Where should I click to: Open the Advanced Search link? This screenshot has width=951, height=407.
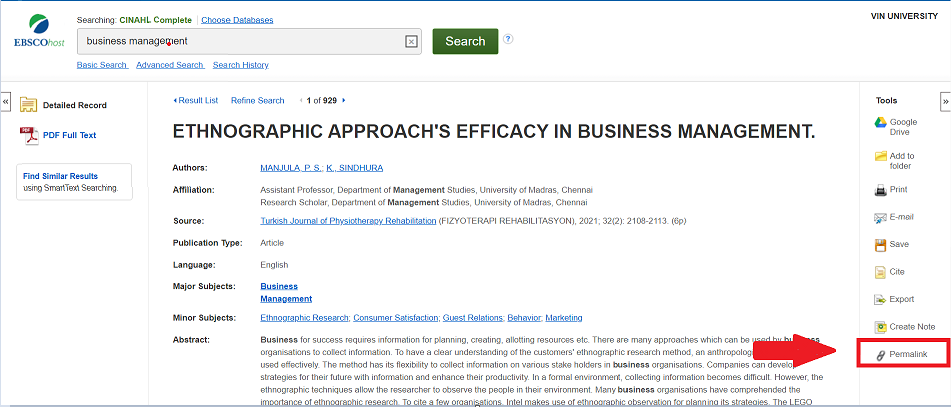(170, 65)
